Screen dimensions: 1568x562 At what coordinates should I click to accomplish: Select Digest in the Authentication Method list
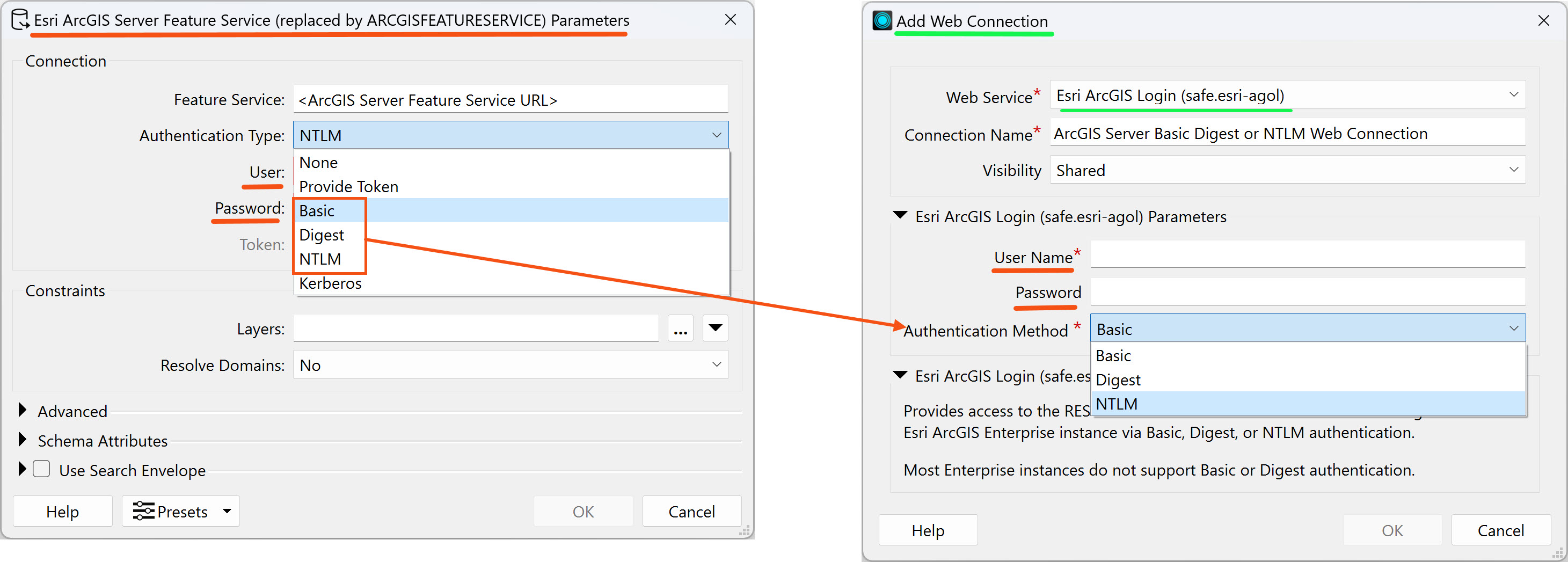[1118, 380]
